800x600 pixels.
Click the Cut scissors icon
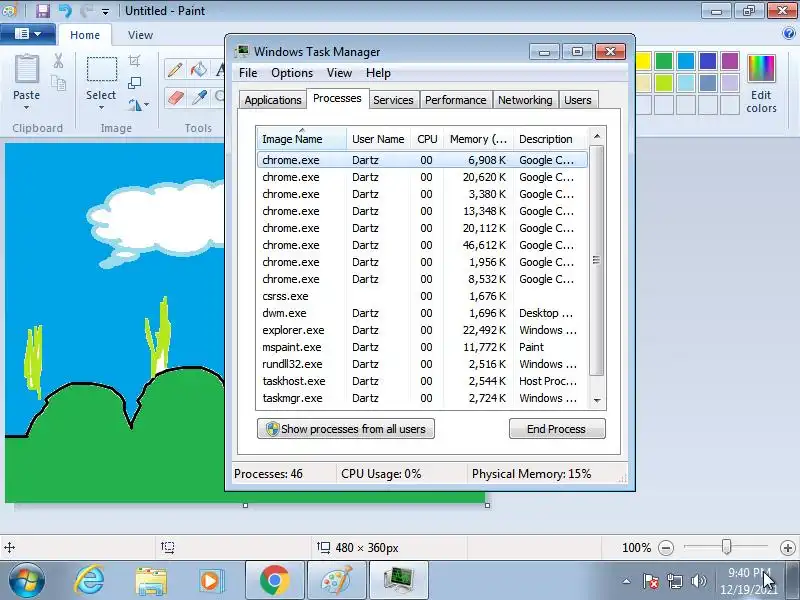pos(59,61)
